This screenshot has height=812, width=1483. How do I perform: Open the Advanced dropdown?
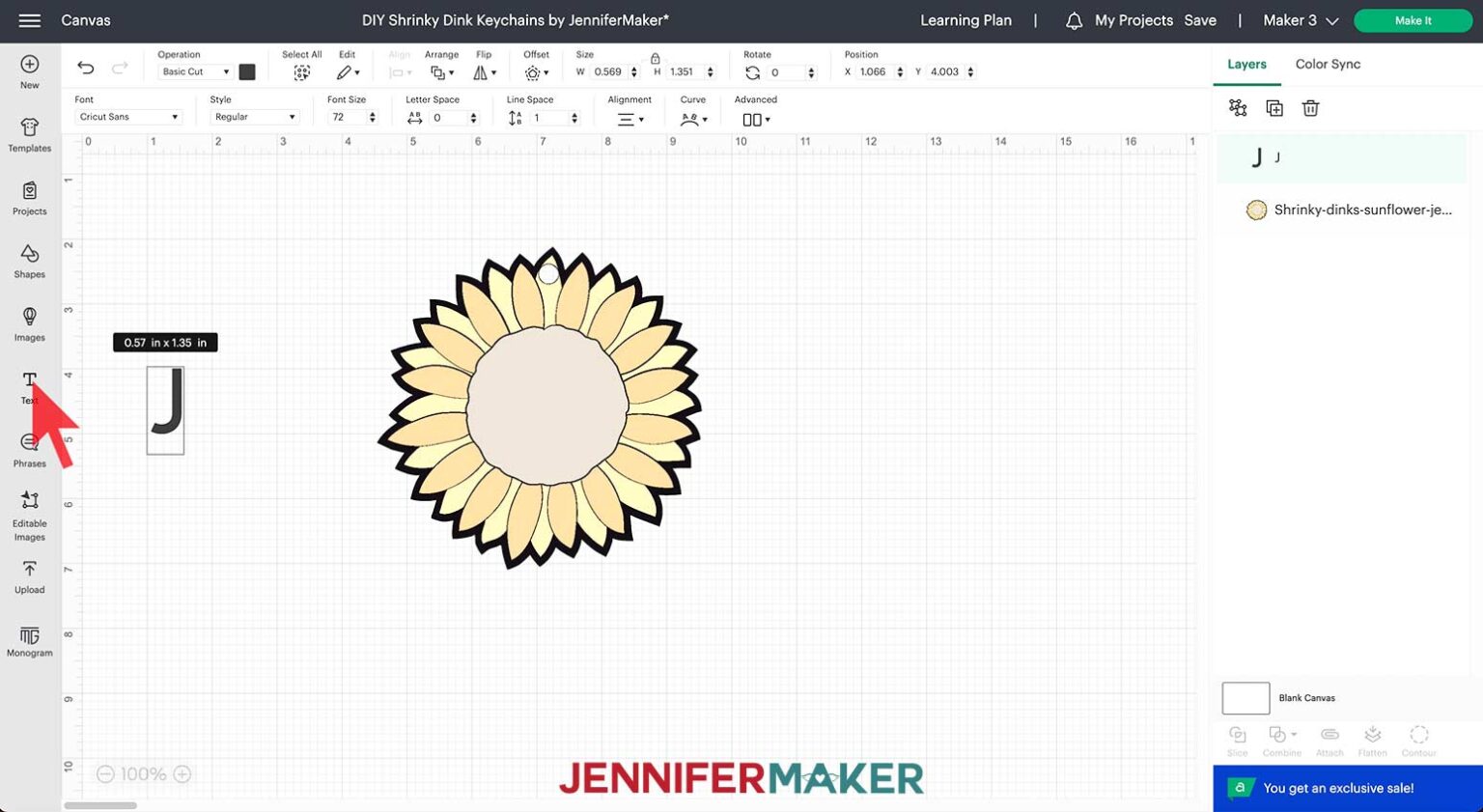coord(756,119)
